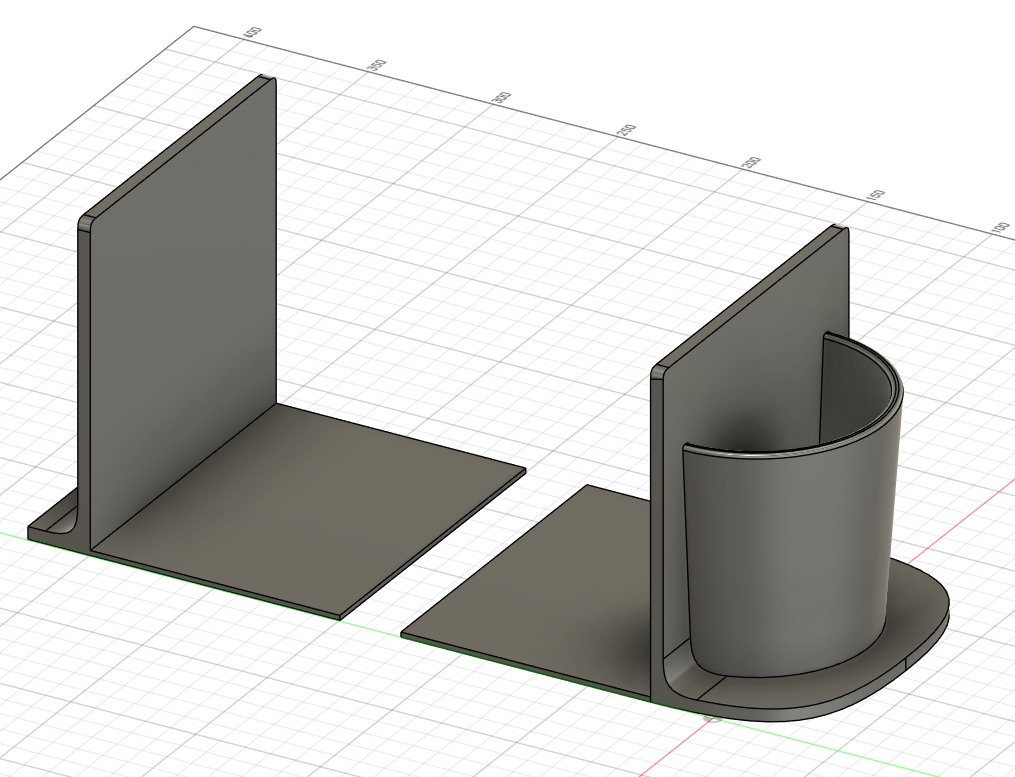The width and height of the screenshot is (1015, 777).
Task: Click the grid ruler label "200"
Action: point(752,163)
